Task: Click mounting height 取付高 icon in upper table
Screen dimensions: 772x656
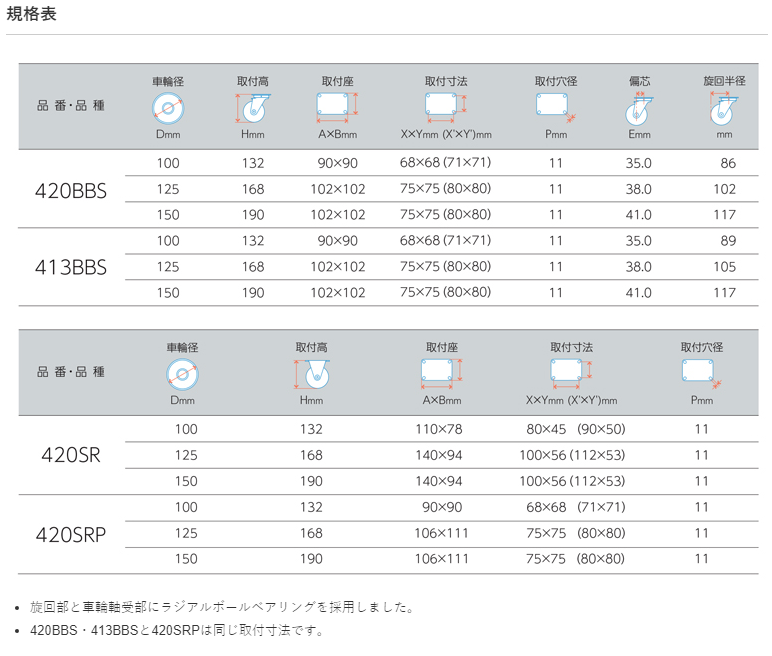Action: [x=252, y=108]
